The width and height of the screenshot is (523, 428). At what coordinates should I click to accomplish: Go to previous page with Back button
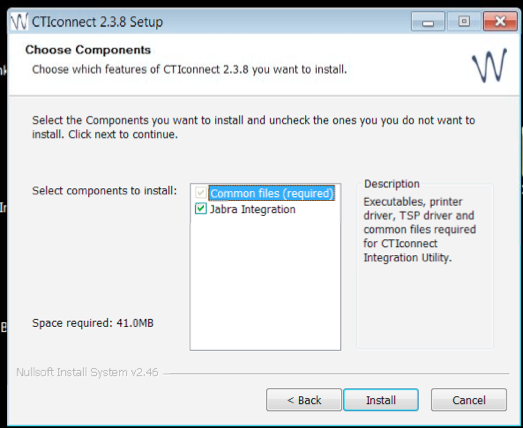point(304,400)
